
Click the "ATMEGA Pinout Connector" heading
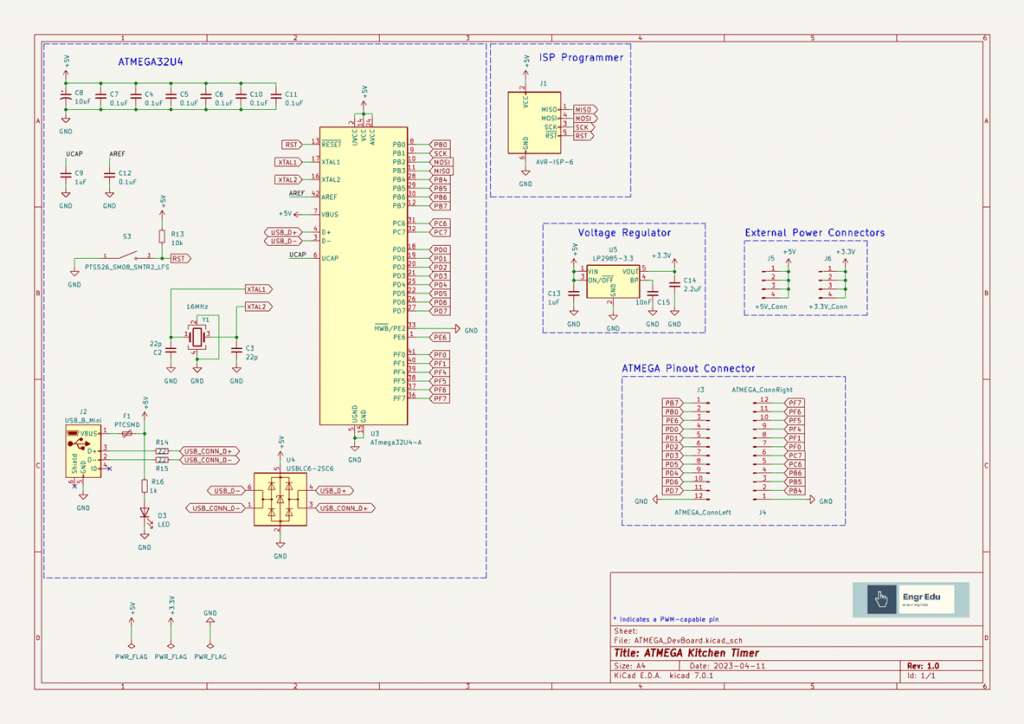(688, 368)
